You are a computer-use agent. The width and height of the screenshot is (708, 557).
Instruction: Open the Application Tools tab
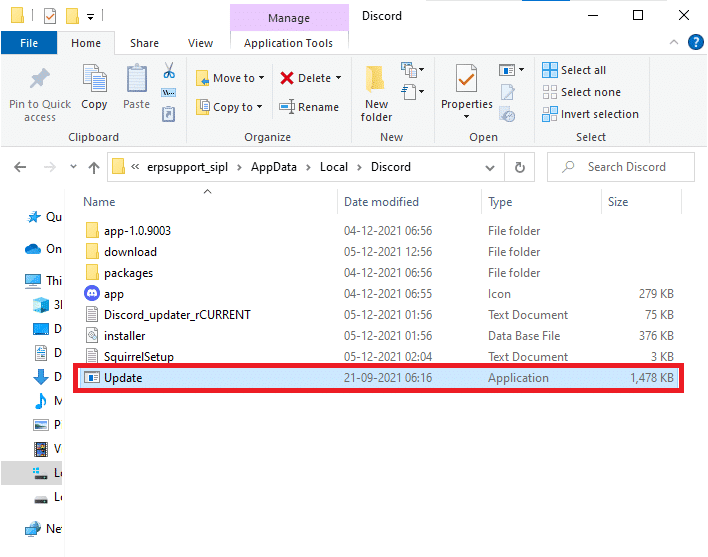289,43
